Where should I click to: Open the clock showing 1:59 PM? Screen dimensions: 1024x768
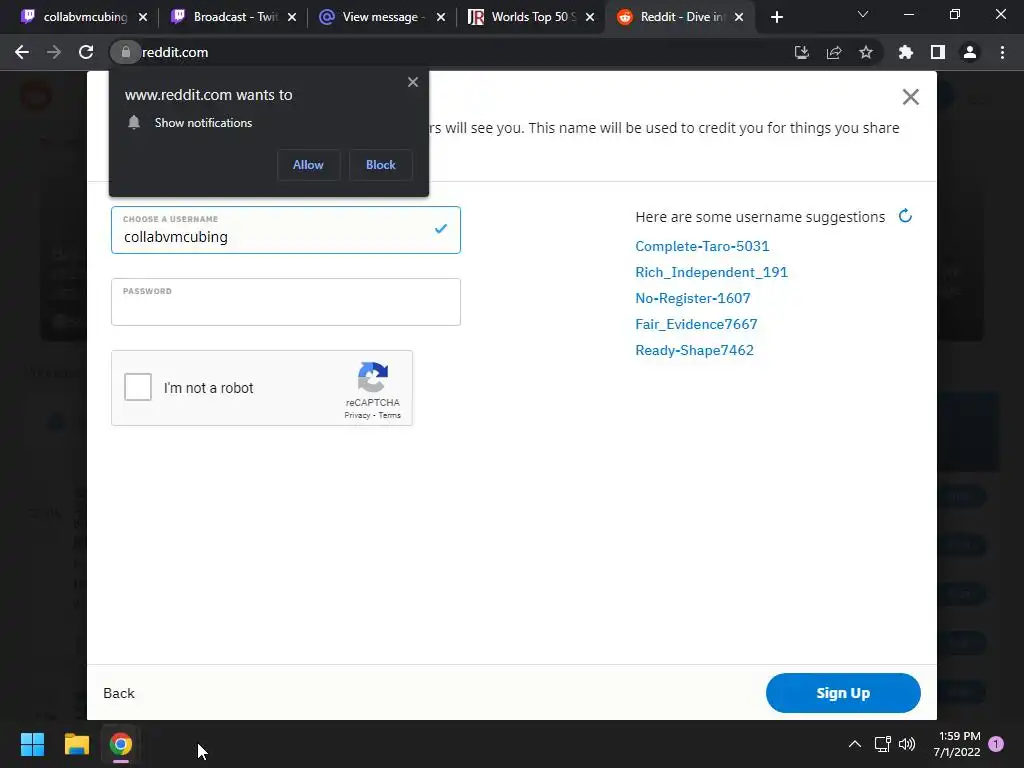(x=957, y=744)
